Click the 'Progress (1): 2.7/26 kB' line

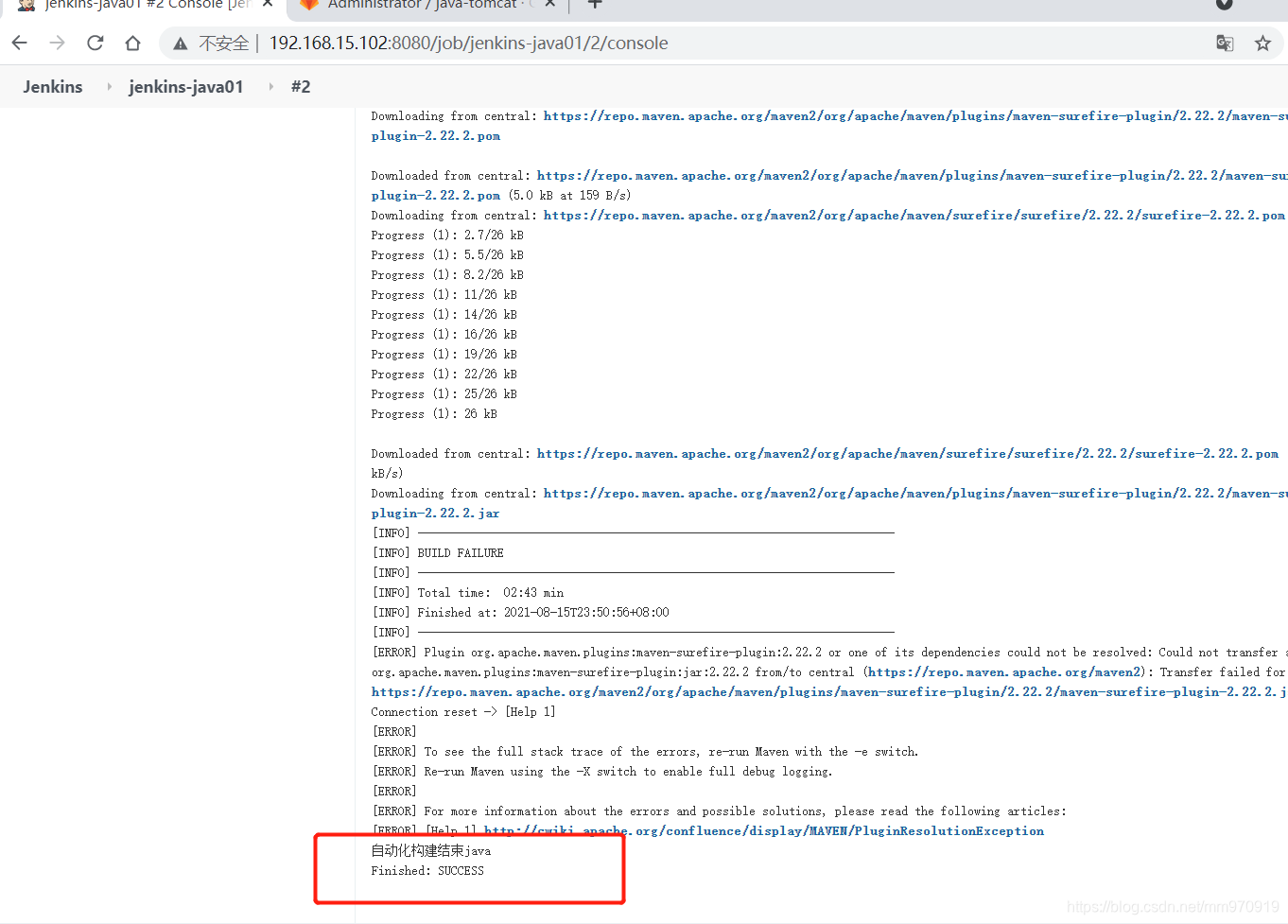[447, 235]
